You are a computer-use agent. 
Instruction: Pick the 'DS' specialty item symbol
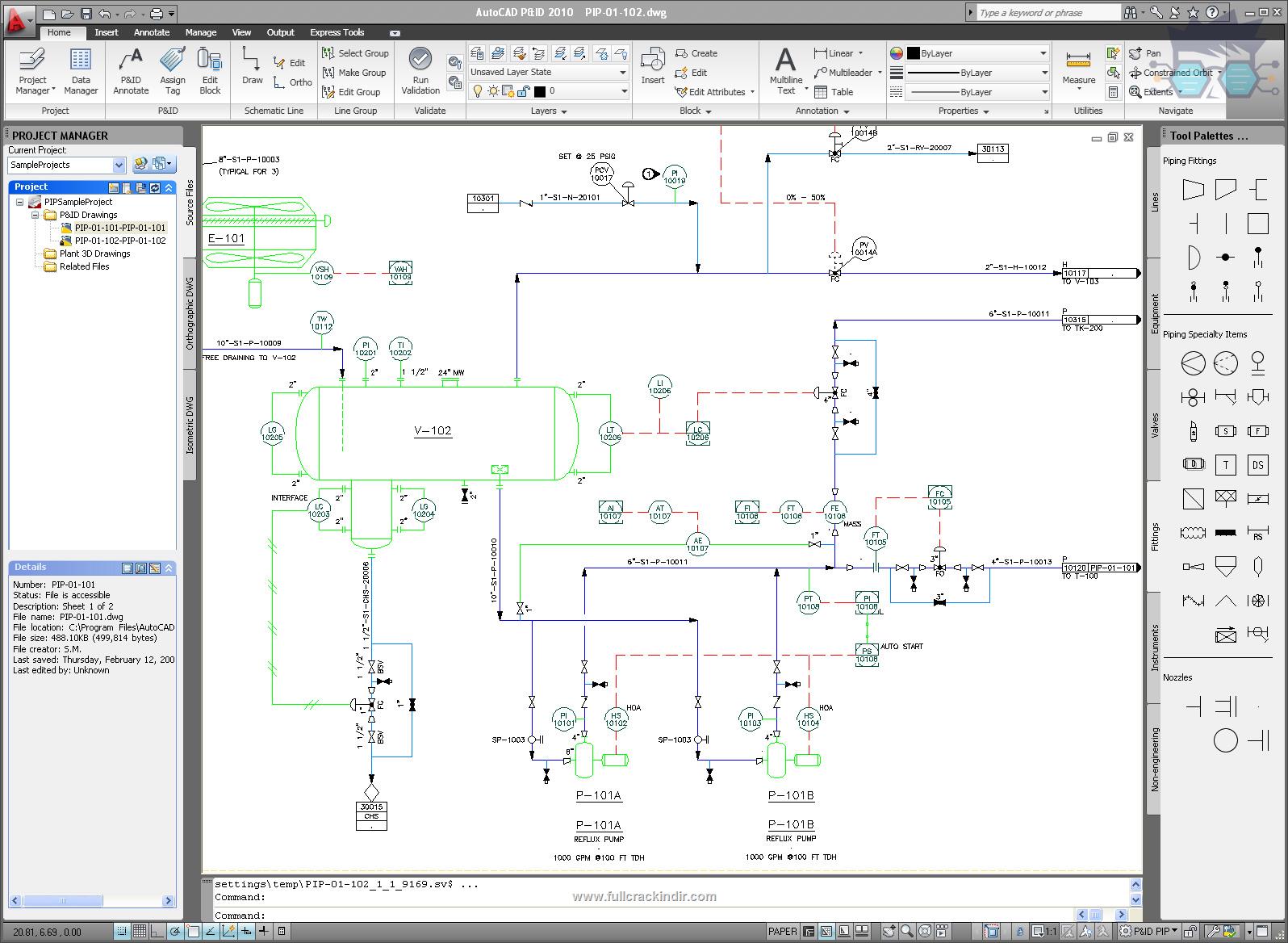[x=1257, y=464]
